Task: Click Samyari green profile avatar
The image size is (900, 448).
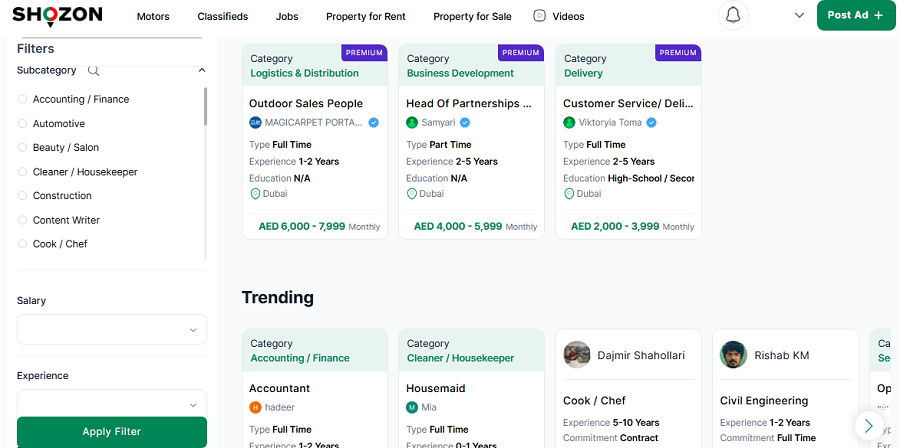Action: point(412,123)
